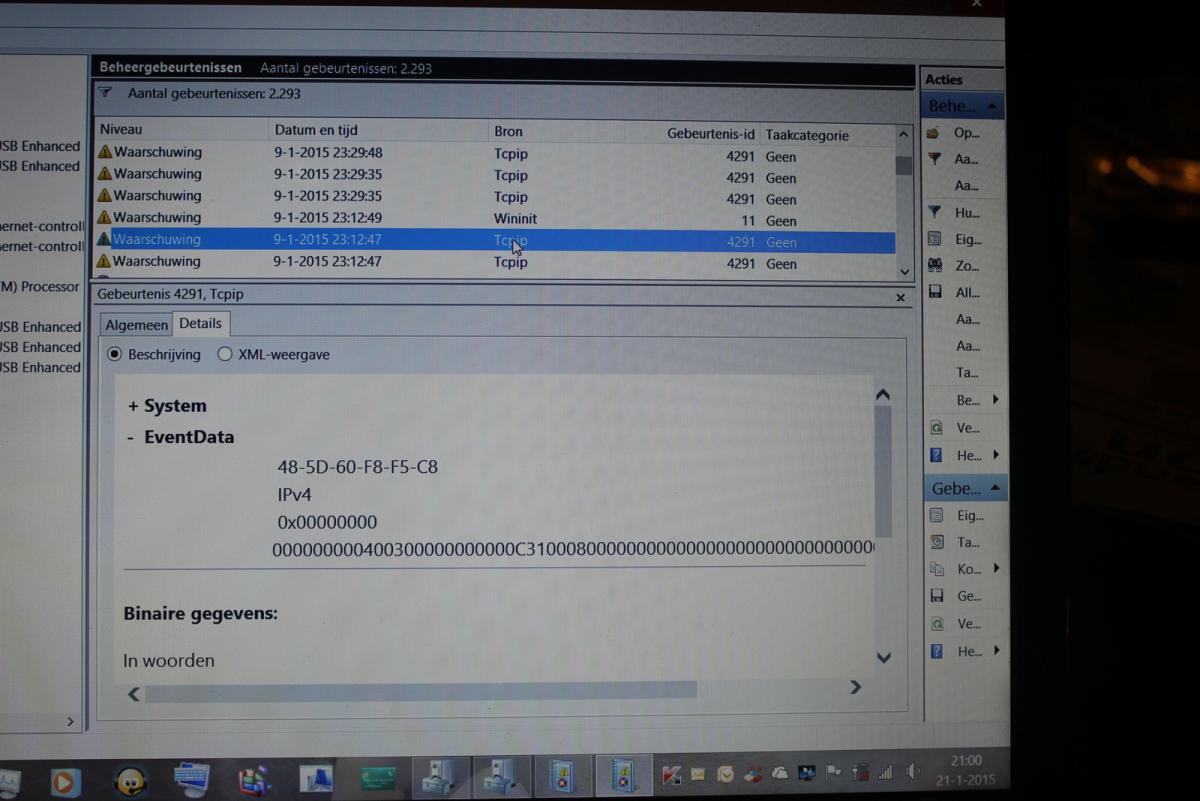The width and height of the screenshot is (1200, 801).
Task: Click details pane scroll up arrow
Action: 883,395
